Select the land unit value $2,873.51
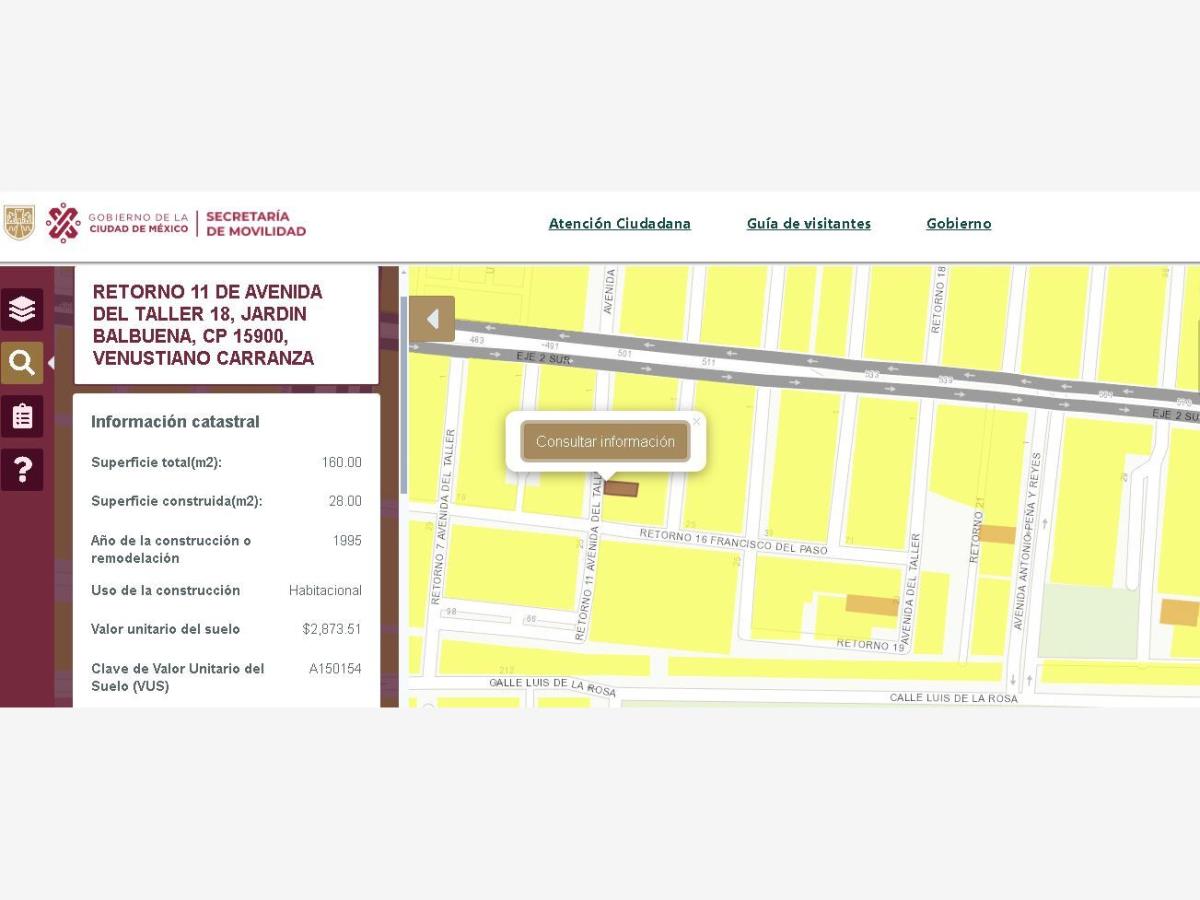 click(332, 629)
